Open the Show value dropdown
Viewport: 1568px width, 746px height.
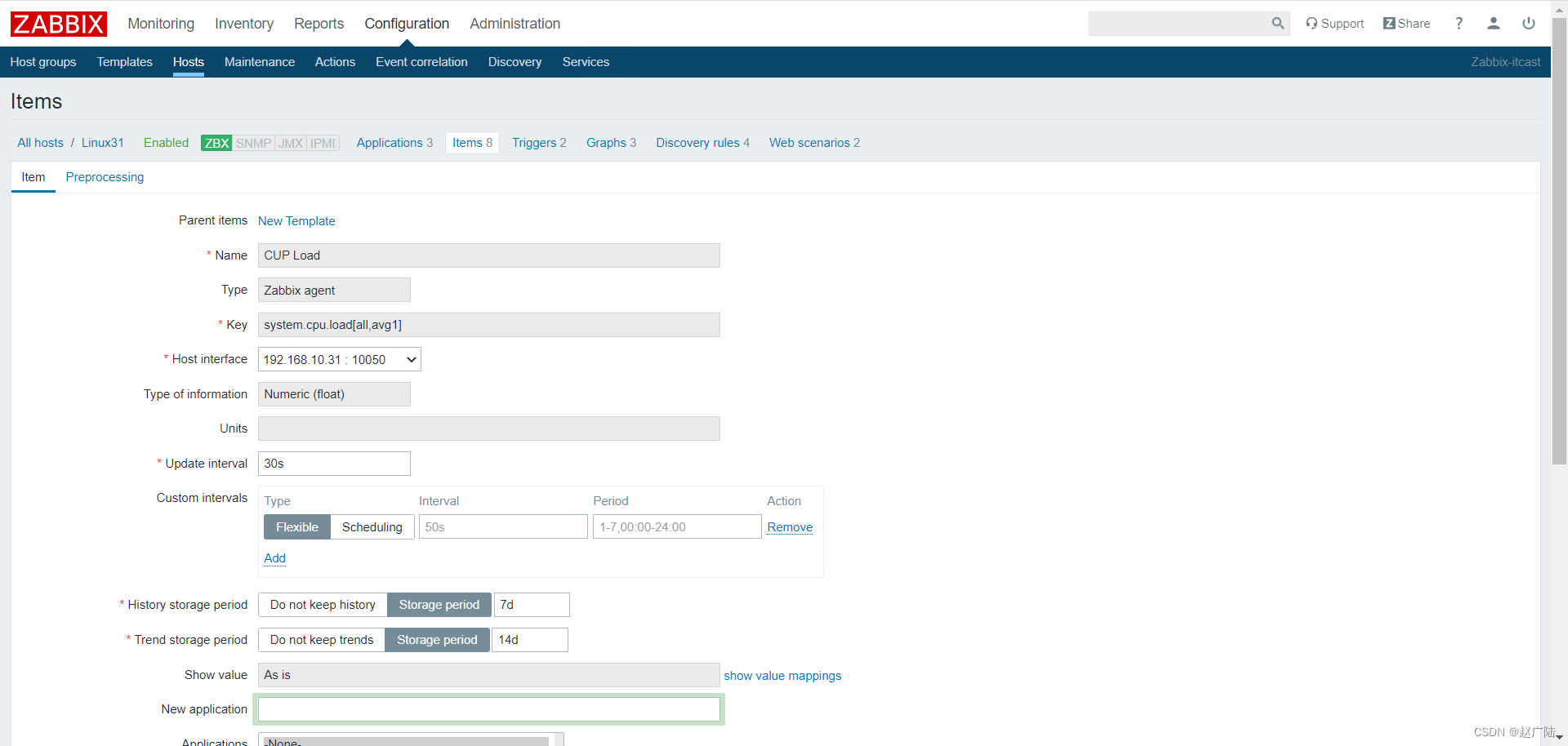489,675
